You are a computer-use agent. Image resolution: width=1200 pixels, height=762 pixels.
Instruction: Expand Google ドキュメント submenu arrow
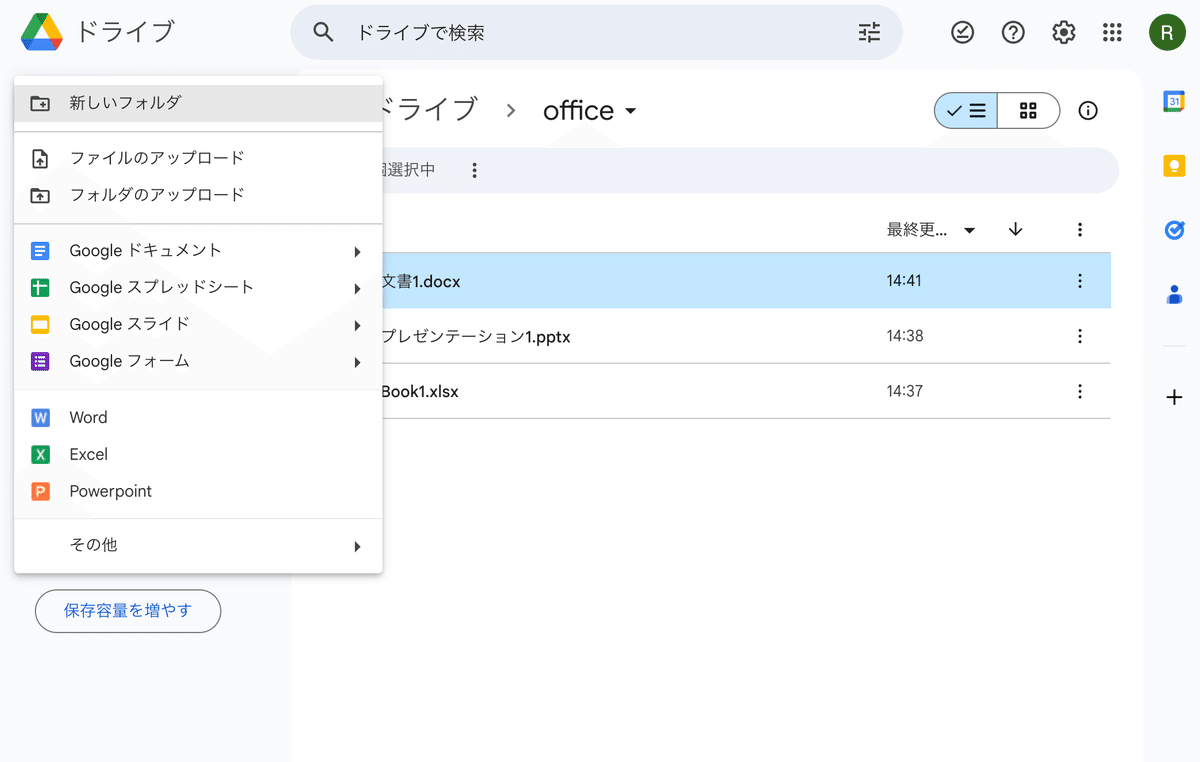pyautogui.click(x=357, y=252)
